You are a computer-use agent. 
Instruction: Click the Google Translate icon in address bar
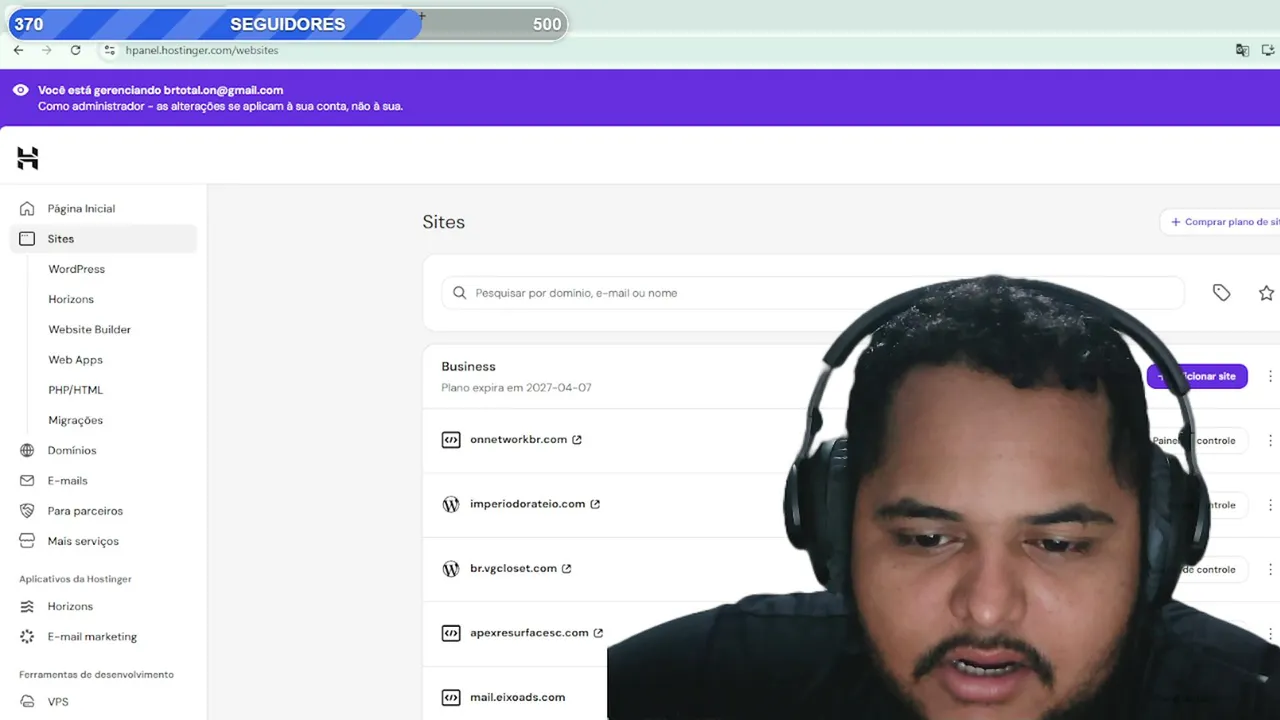point(1242,50)
